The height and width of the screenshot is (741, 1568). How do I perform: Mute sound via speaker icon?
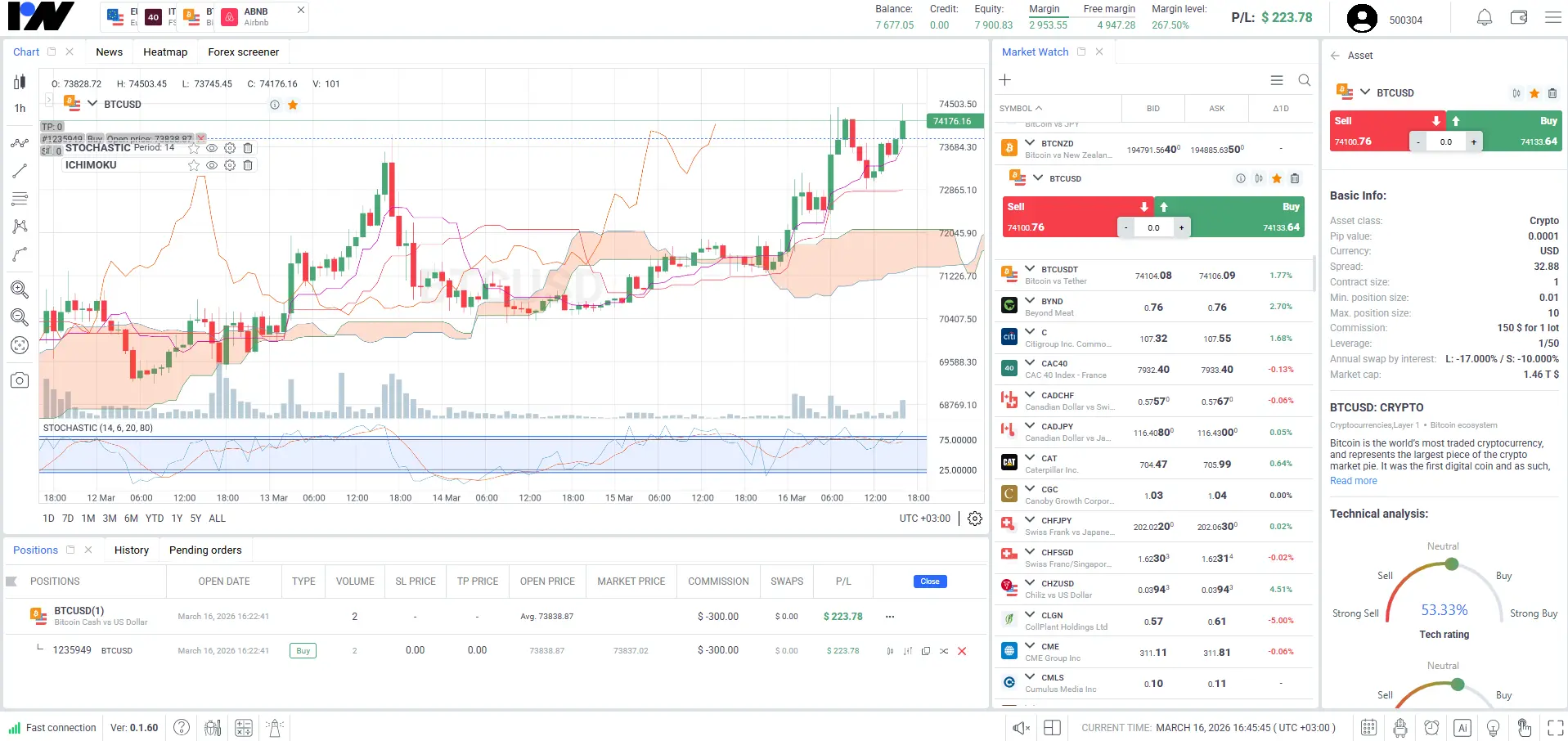(1021, 727)
